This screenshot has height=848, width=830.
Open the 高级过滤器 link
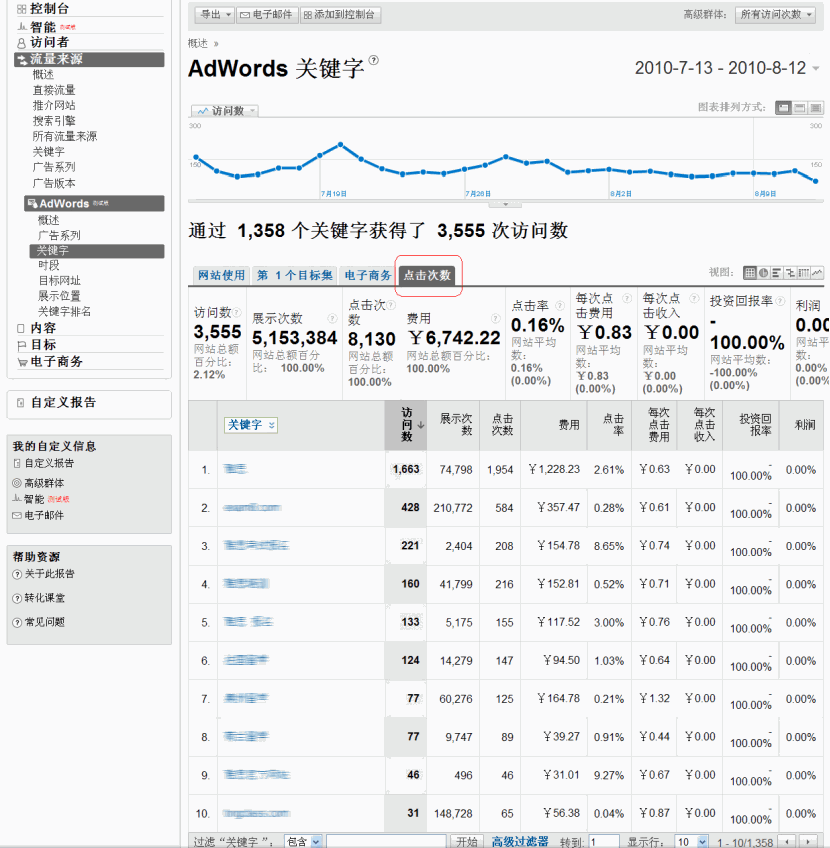[520, 842]
